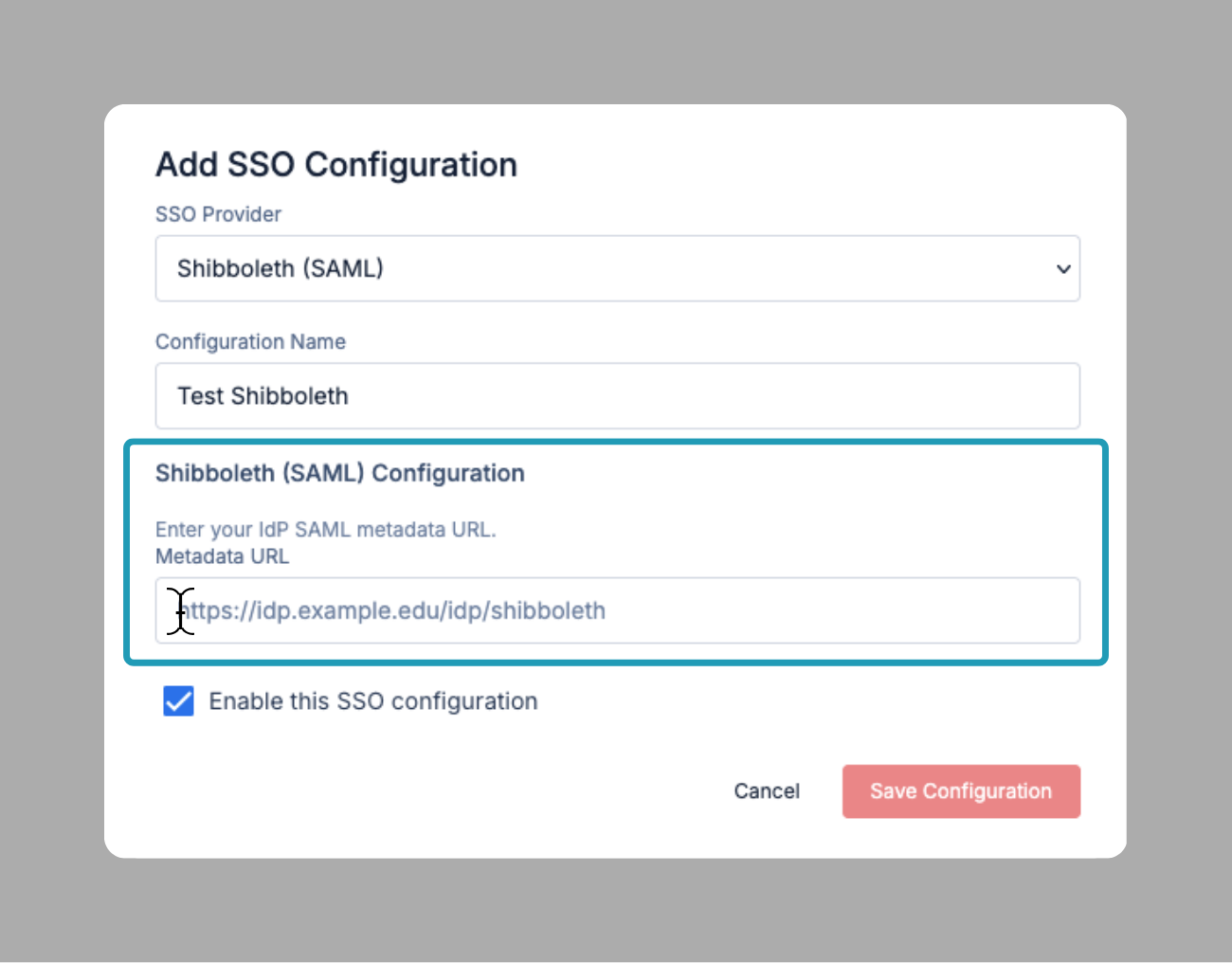Click the 'Metadata URL' label
Viewport: 1232px width, 963px height.
(x=223, y=556)
